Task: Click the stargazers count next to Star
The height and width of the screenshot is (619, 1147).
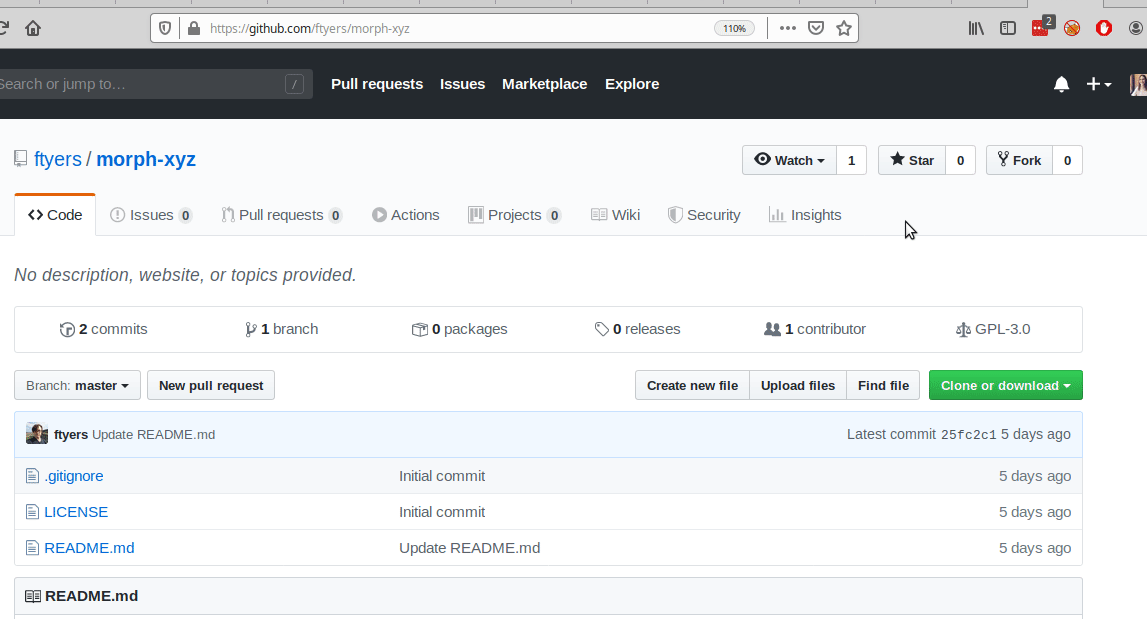Action: 960,160
